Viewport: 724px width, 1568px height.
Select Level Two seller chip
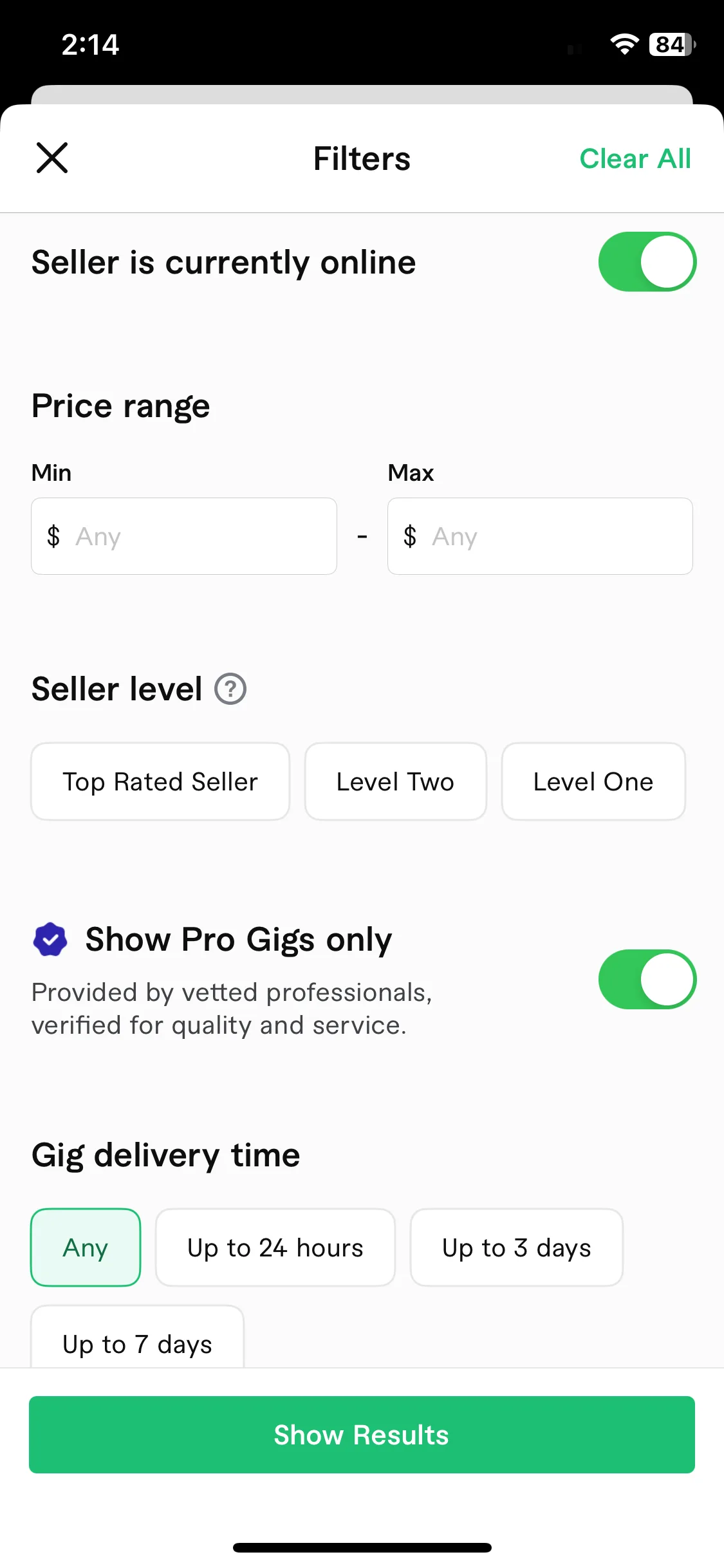coord(395,781)
